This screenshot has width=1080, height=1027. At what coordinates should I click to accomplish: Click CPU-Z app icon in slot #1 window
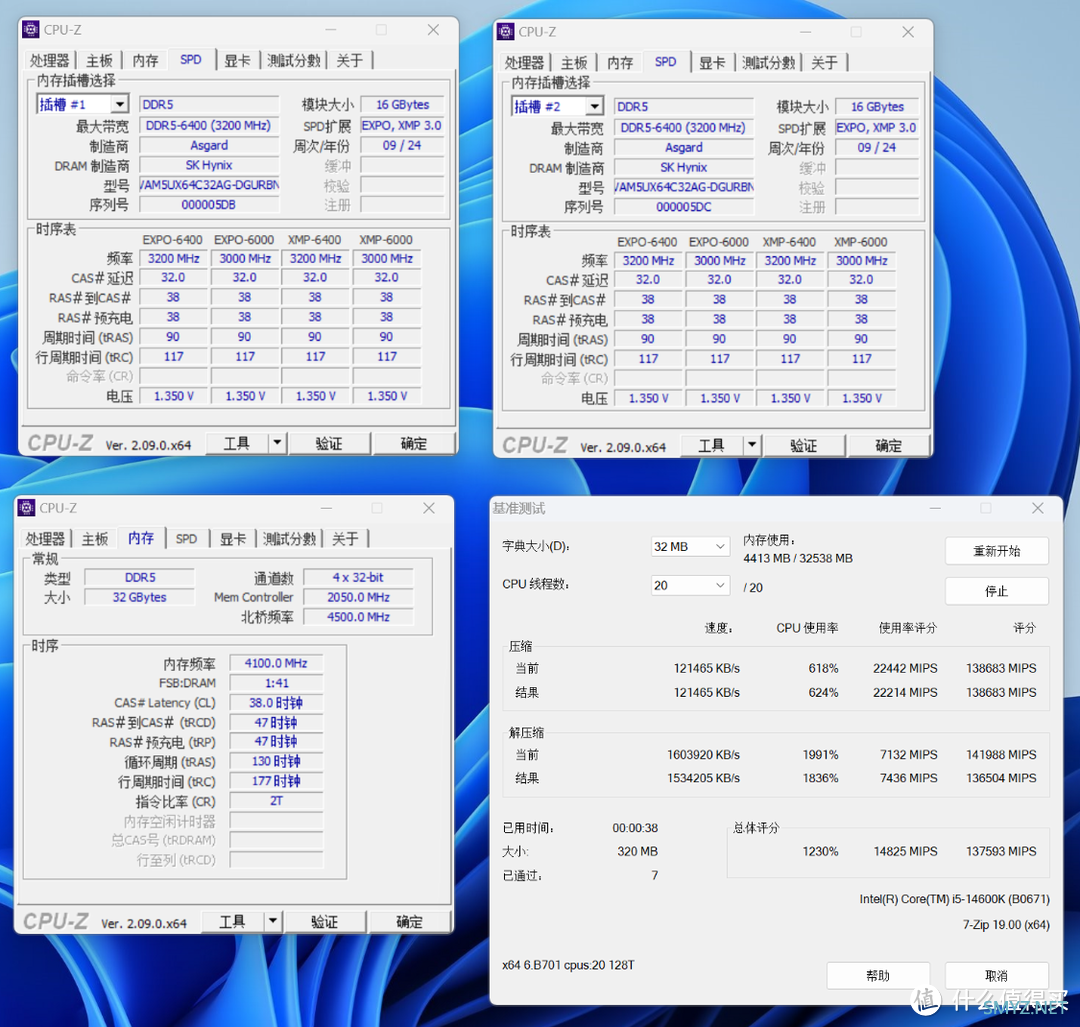point(31,30)
